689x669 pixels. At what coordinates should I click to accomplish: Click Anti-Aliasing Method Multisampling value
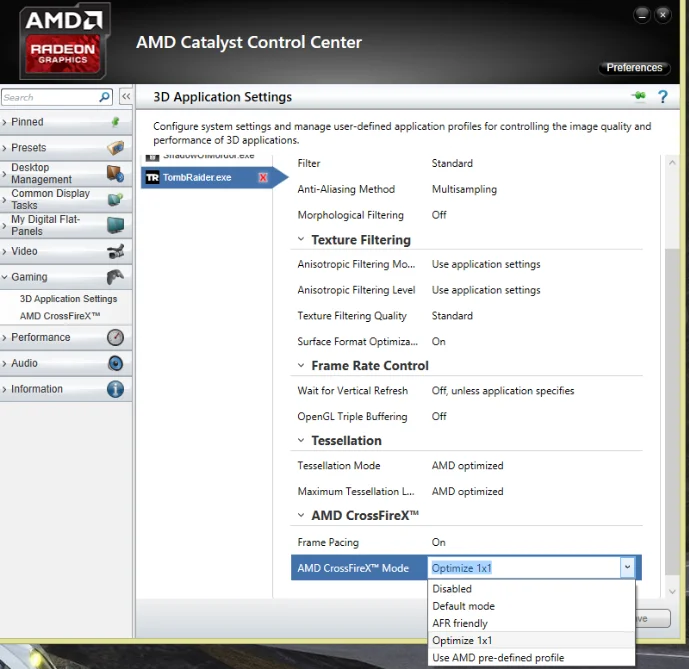click(464, 189)
